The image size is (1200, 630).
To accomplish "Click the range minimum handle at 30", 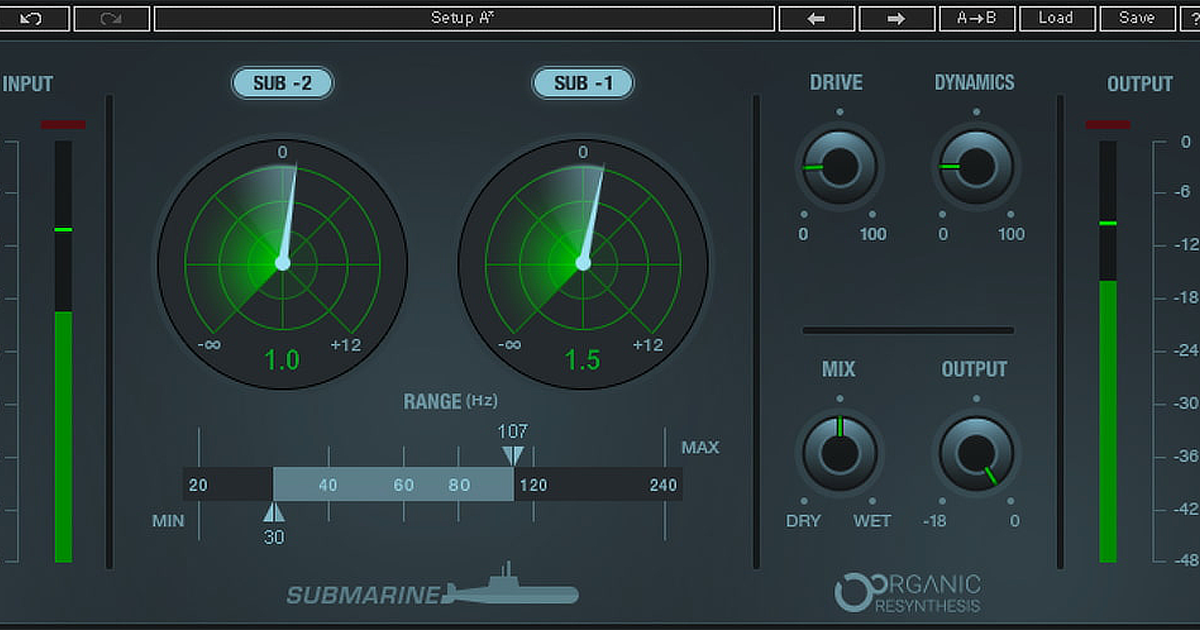I will click(274, 512).
